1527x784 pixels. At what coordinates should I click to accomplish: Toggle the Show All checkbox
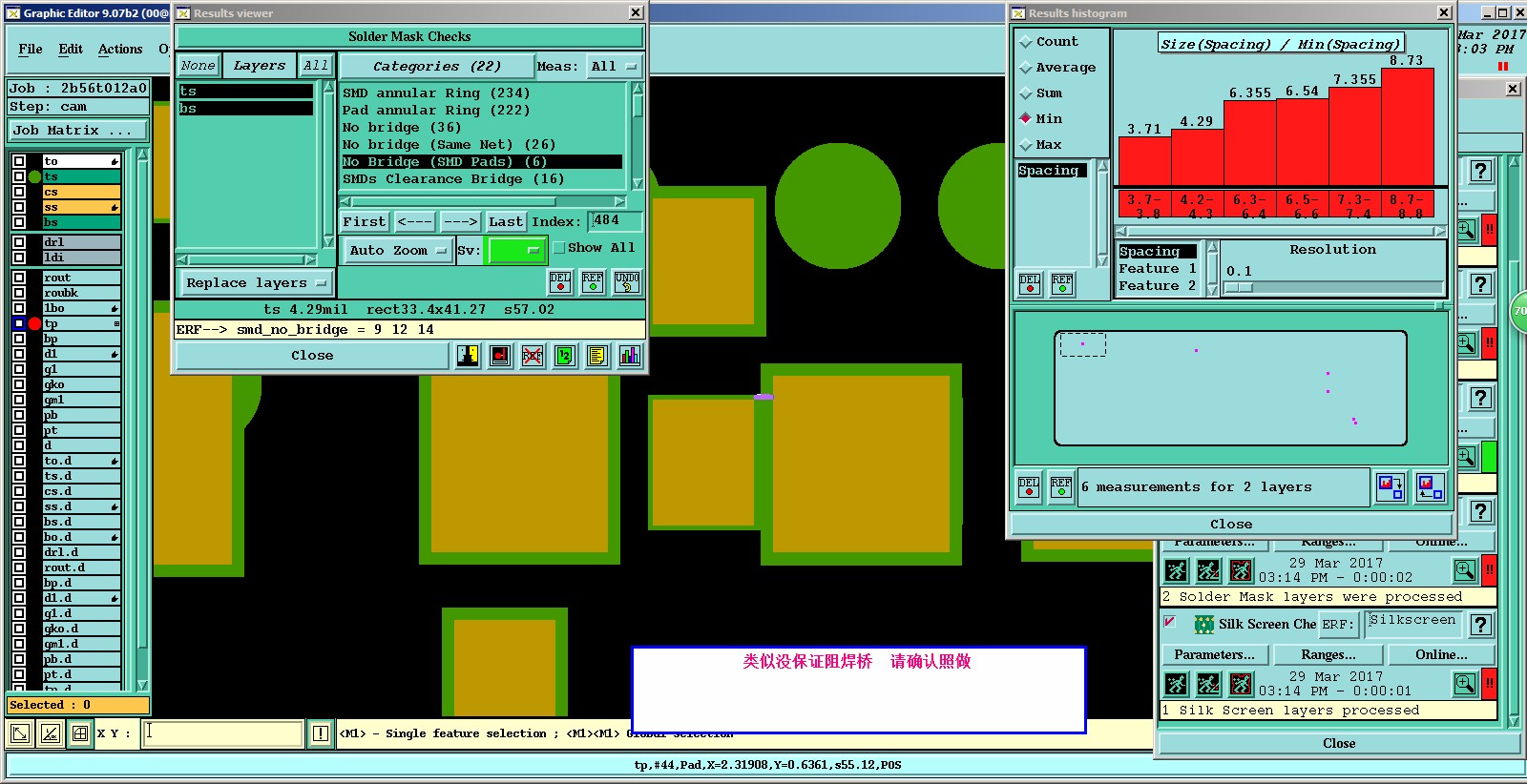559,248
